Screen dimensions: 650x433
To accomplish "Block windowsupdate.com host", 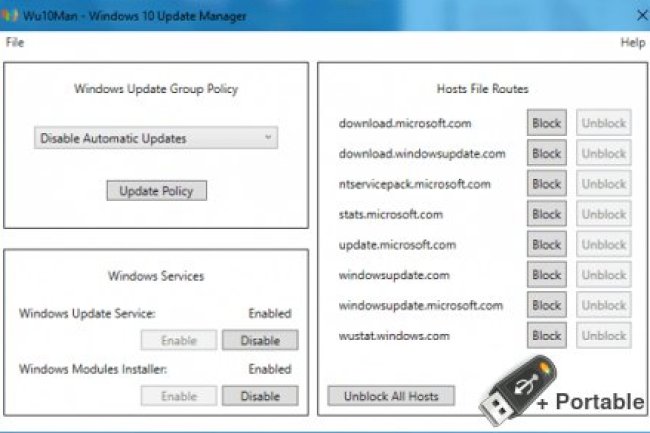I will tap(546, 275).
